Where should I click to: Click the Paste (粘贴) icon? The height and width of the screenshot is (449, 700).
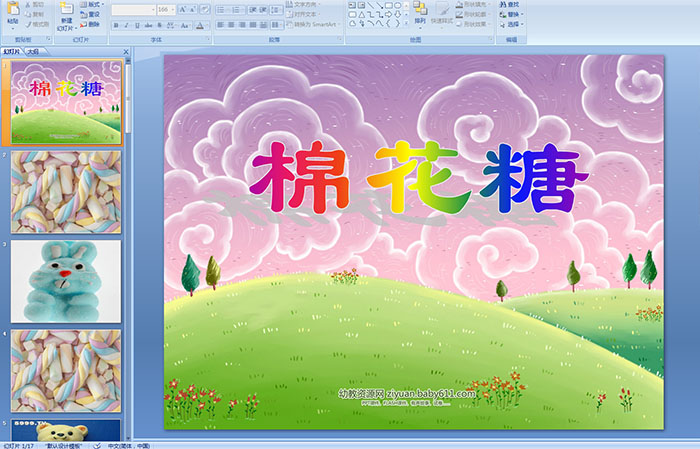[x=12, y=12]
